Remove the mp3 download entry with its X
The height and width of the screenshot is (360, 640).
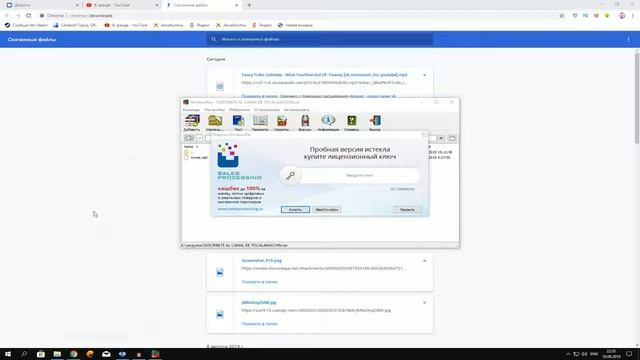424,75
